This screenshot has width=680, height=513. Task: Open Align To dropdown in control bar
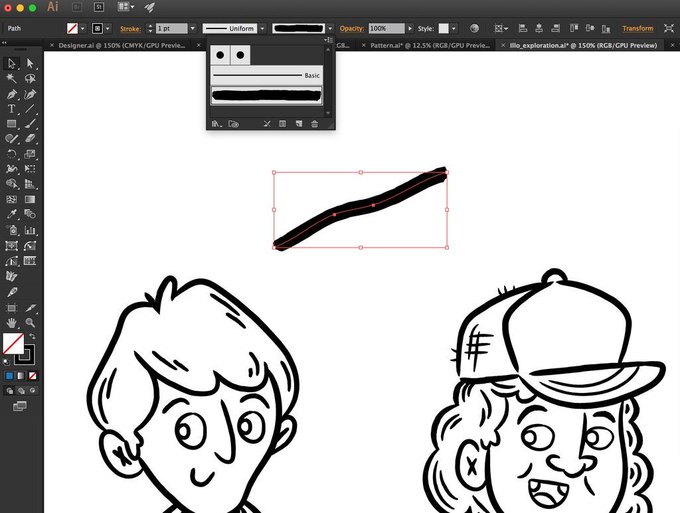point(501,29)
